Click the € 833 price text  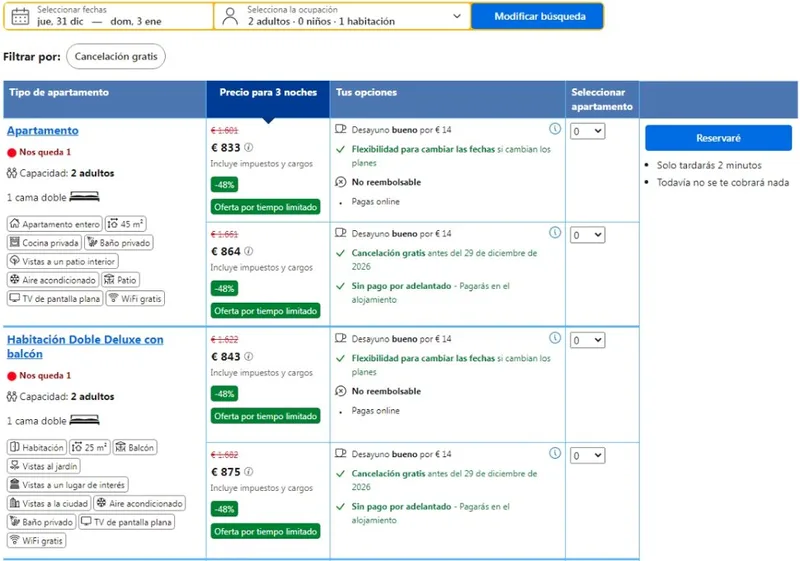click(226, 147)
